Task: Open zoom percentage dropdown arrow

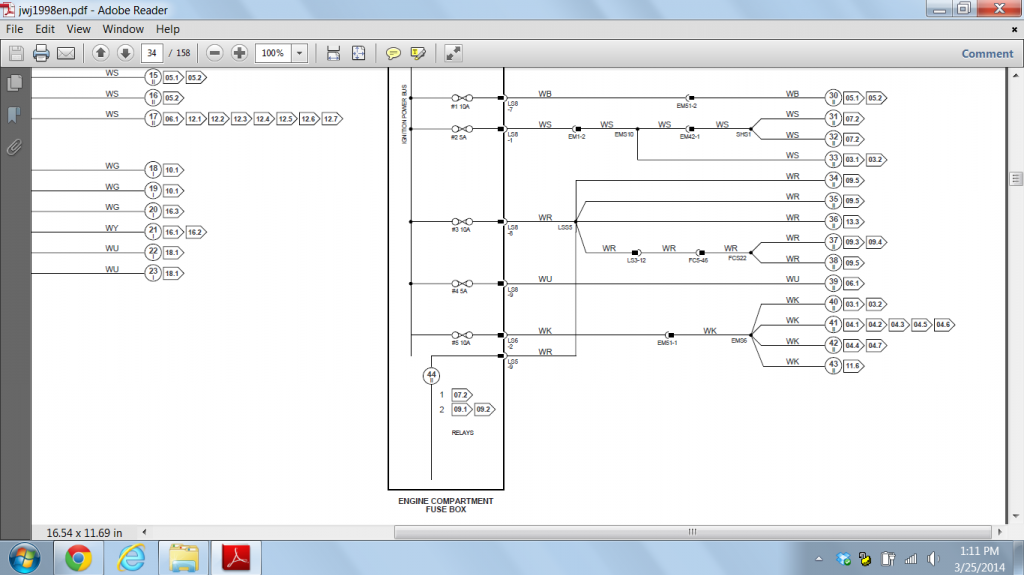Action: pos(300,53)
